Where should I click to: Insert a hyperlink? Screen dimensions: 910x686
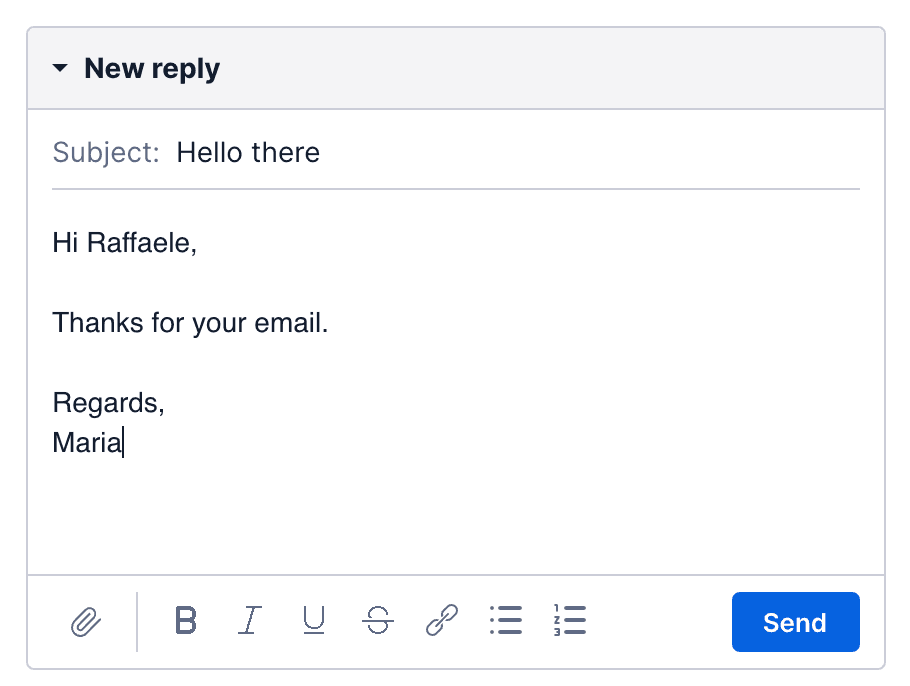pyautogui.click(x=441, y=621)
